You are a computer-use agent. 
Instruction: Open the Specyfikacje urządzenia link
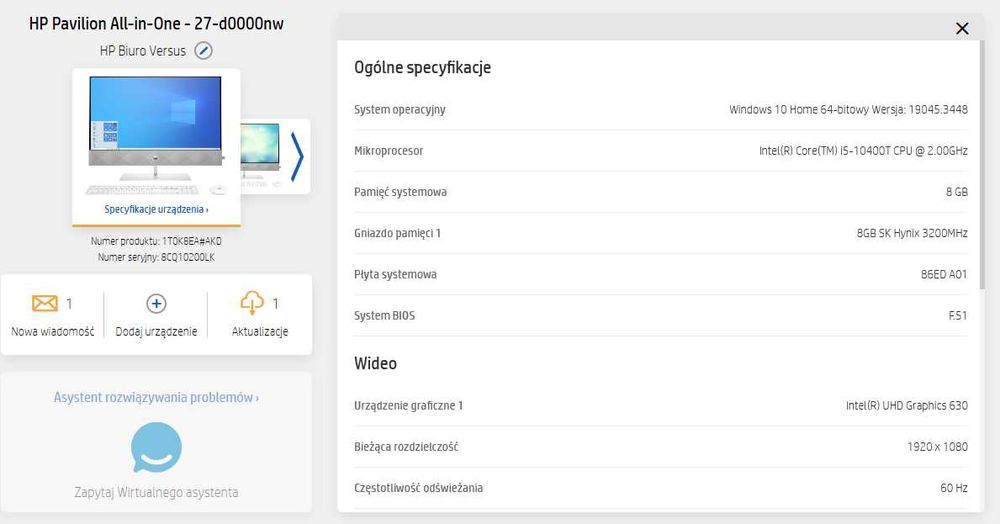tap(156, 209)
